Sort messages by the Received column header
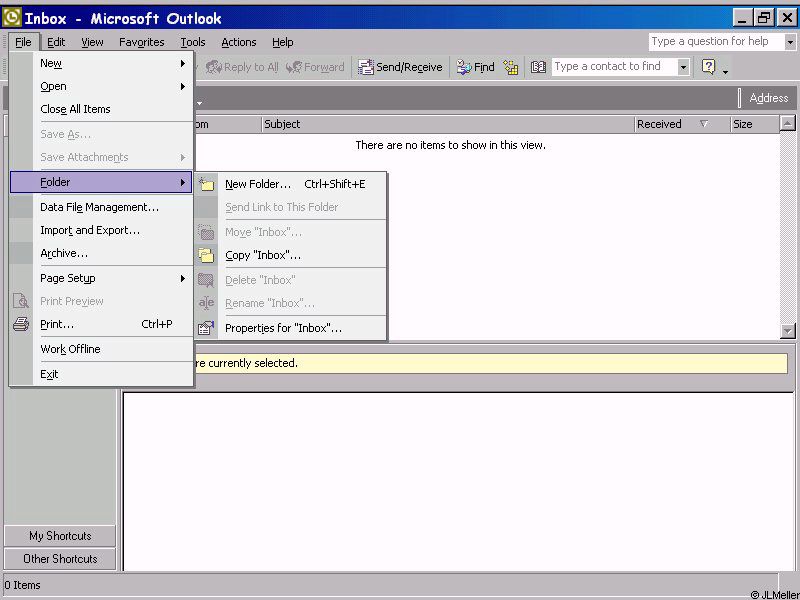 click(x=660, y=124)
